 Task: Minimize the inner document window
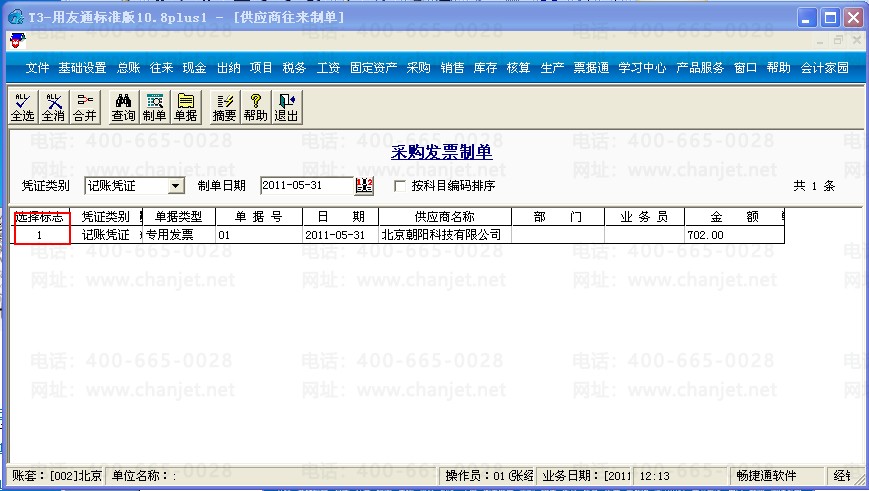coord(820,40)
